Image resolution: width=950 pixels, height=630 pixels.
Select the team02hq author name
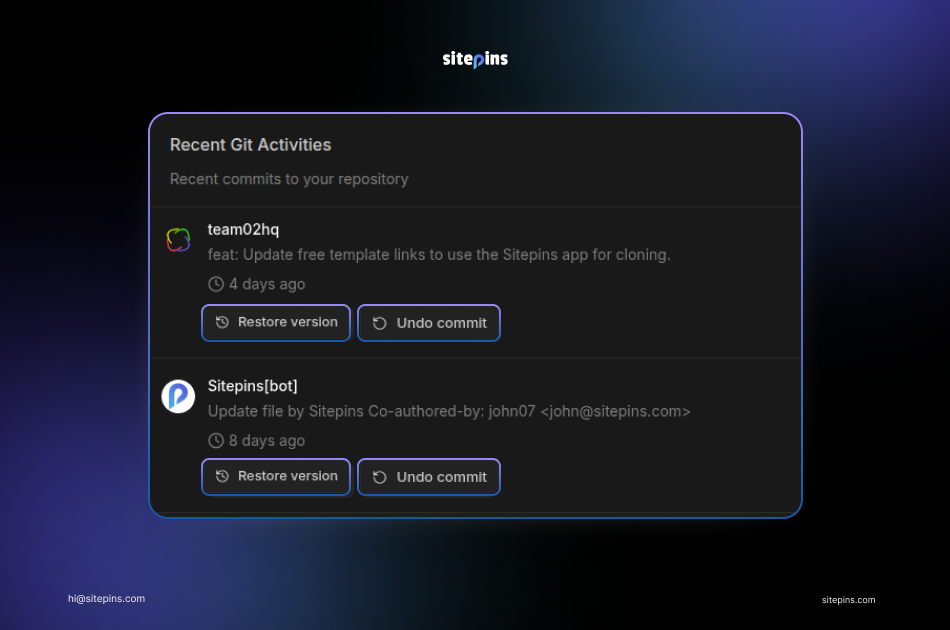[243, 230]
